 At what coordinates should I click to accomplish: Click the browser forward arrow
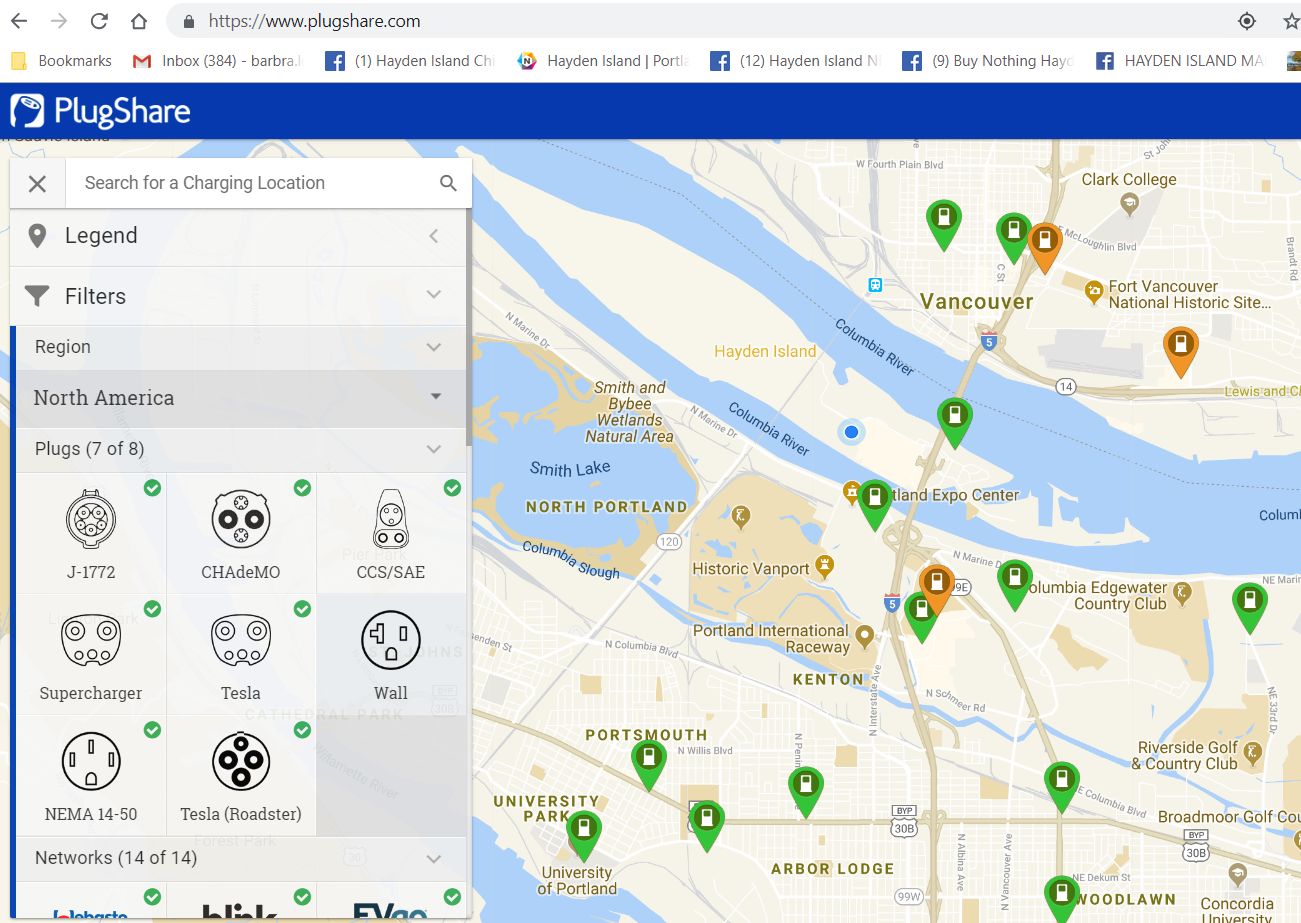pos(59,21)
